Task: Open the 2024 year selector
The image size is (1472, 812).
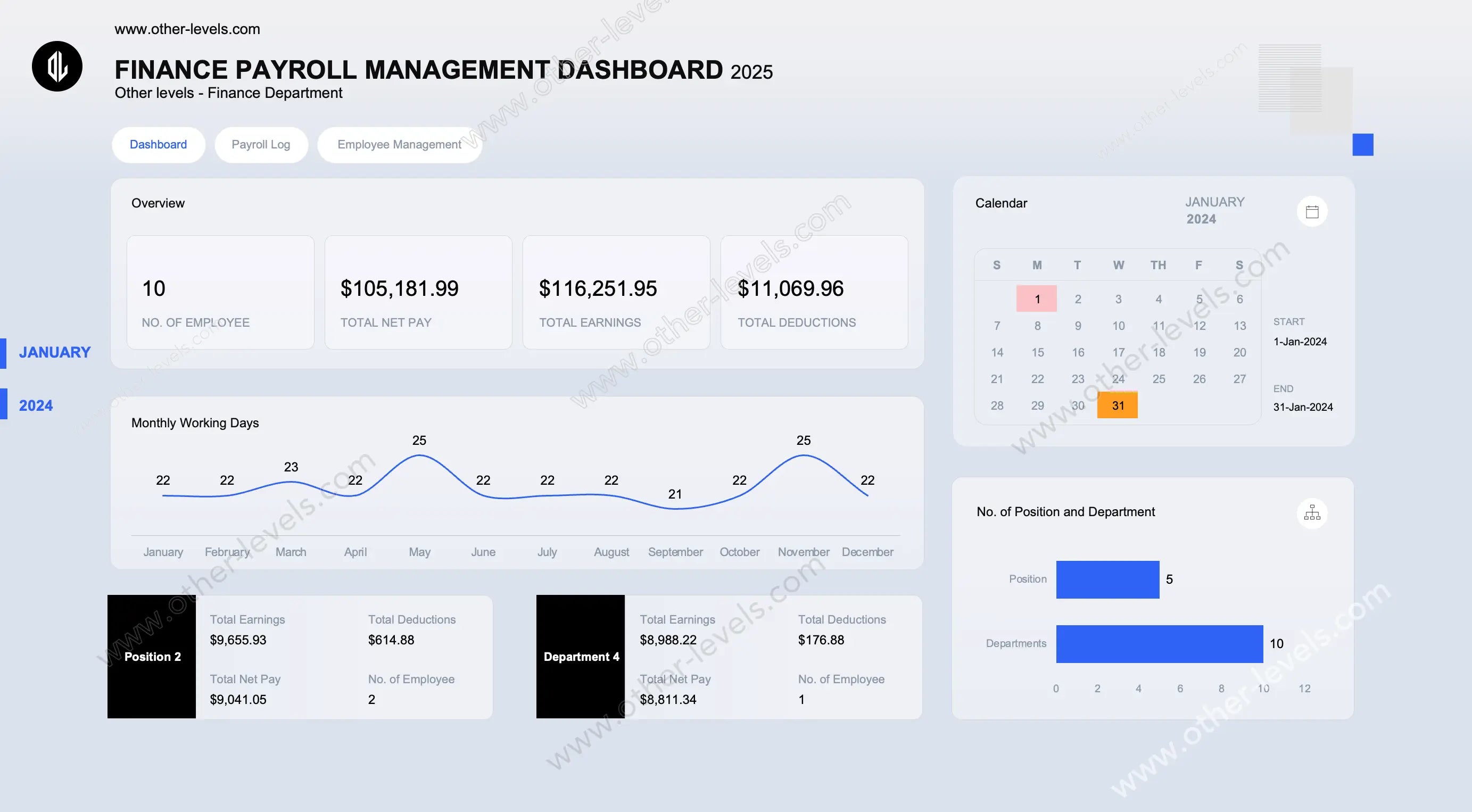Action: pyautogui.click(x=36, y=405)
